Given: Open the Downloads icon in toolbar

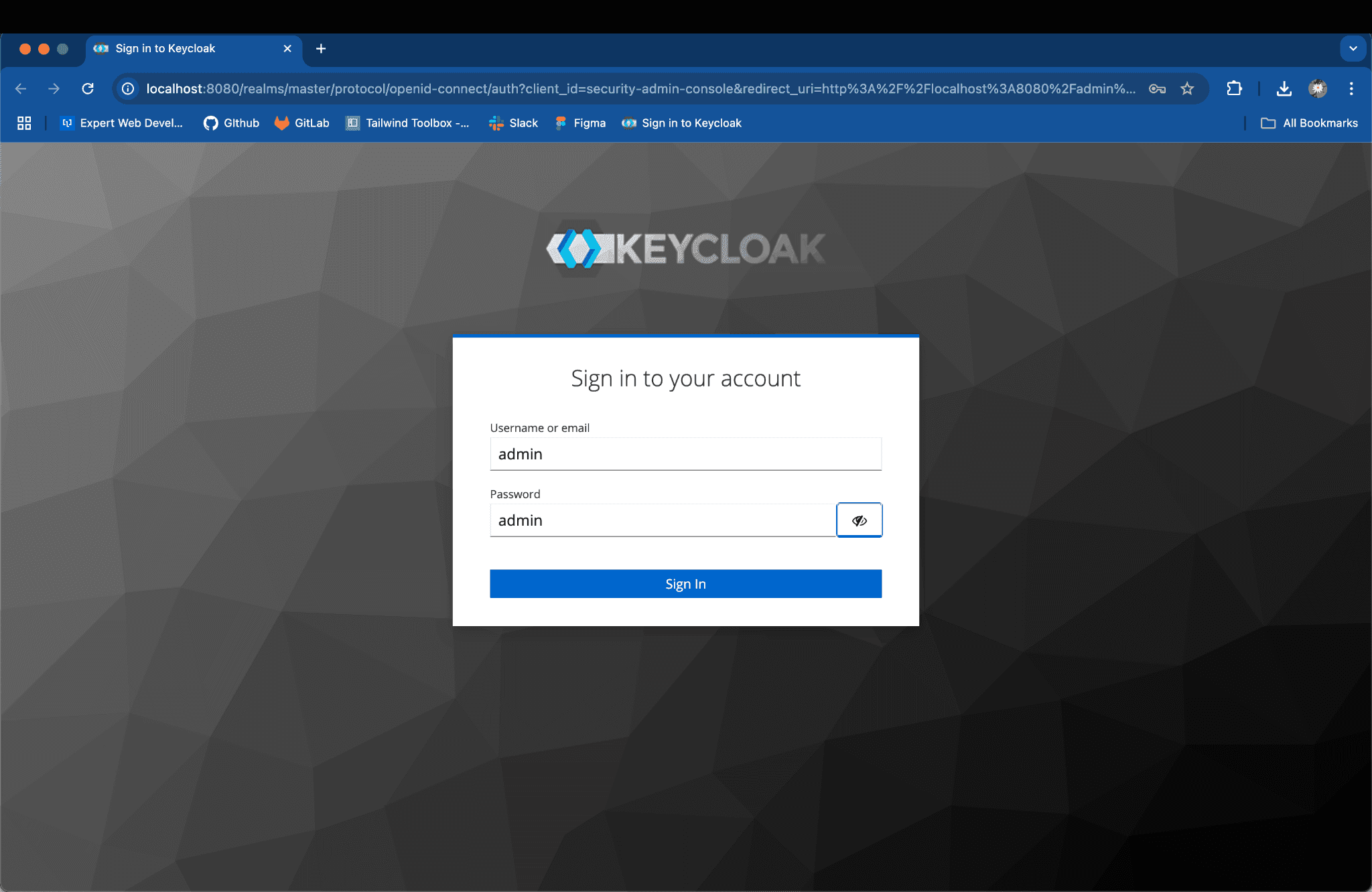Looking at the screenshot, I should tap(1284, 88).
